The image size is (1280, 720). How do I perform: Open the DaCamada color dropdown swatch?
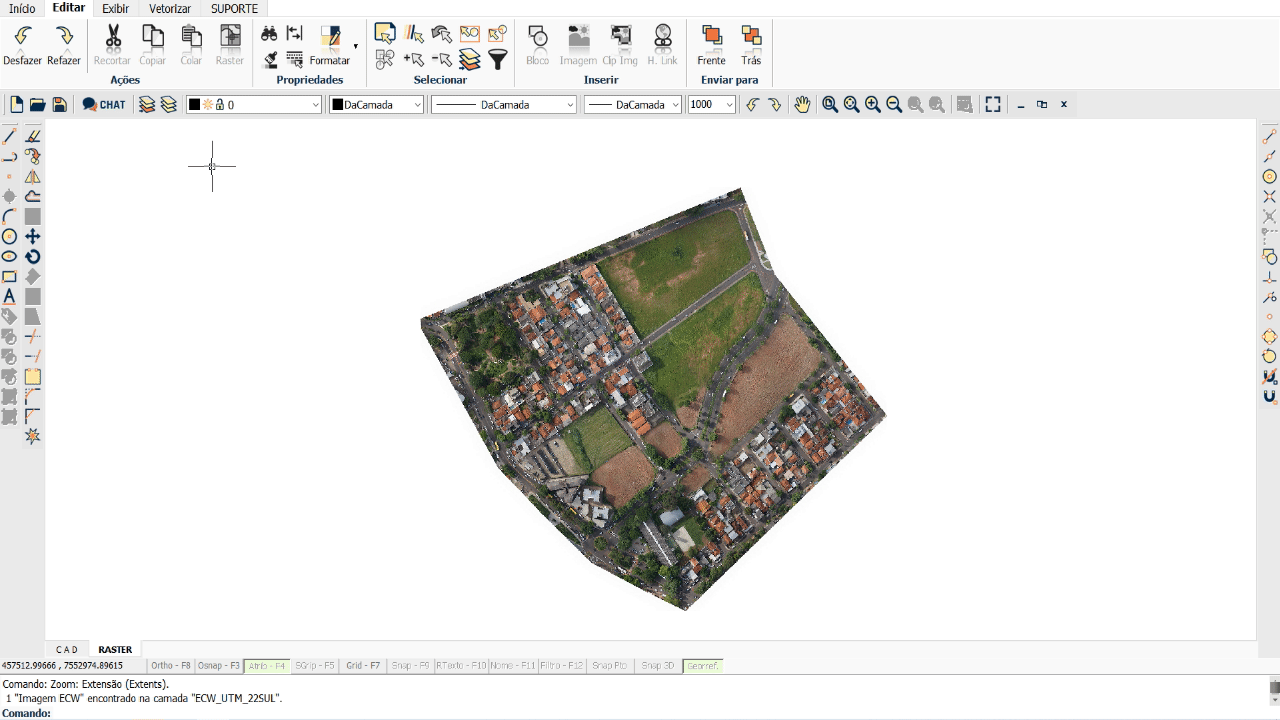coord(377,105)
